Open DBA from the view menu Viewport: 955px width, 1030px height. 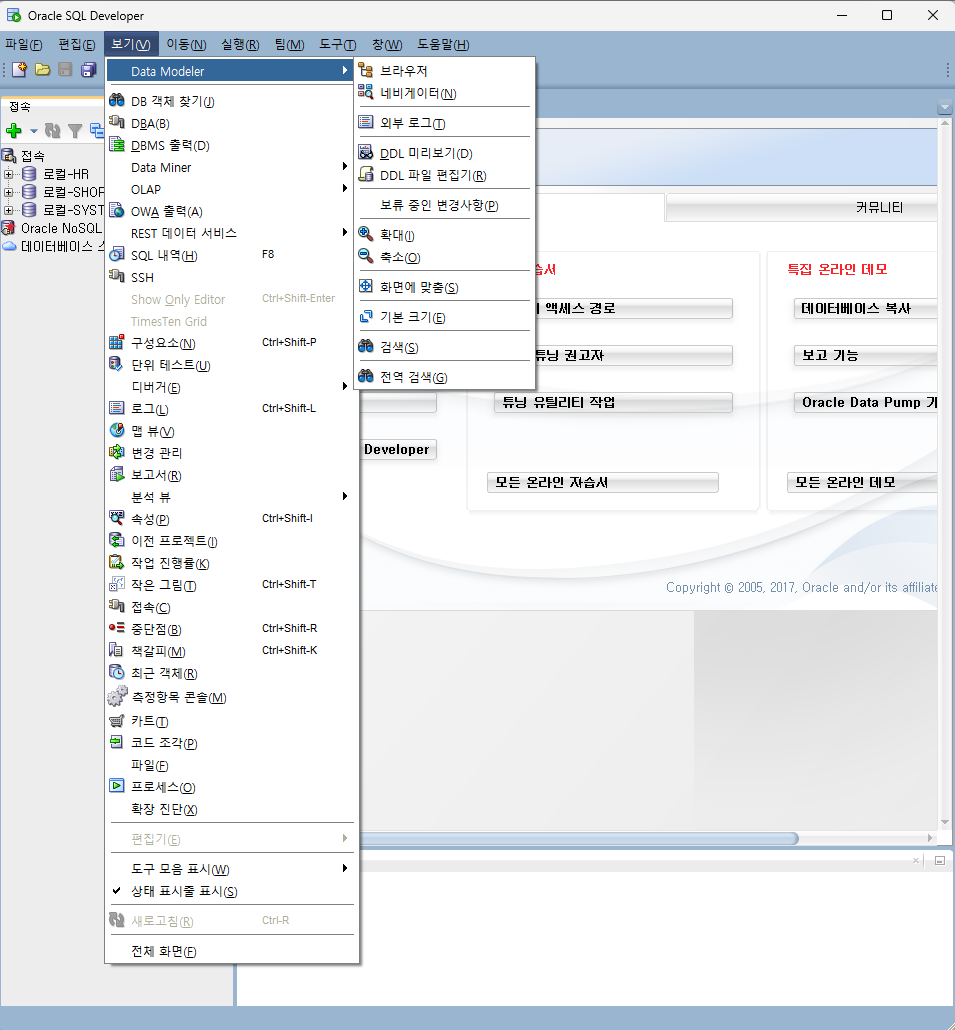pos(232,123)
